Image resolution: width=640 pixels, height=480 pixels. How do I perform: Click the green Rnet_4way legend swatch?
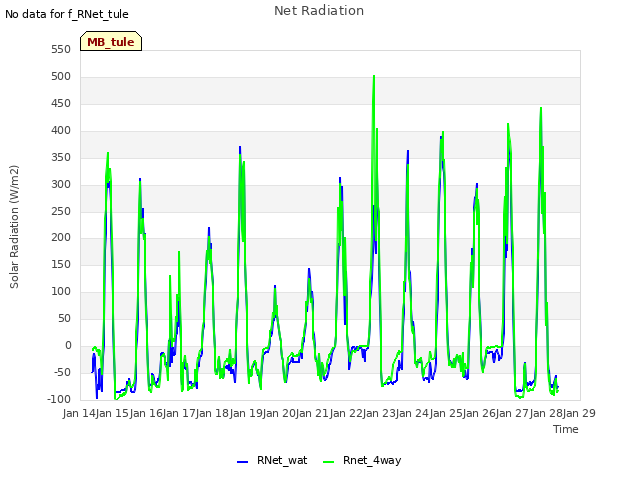click(329, 462)
